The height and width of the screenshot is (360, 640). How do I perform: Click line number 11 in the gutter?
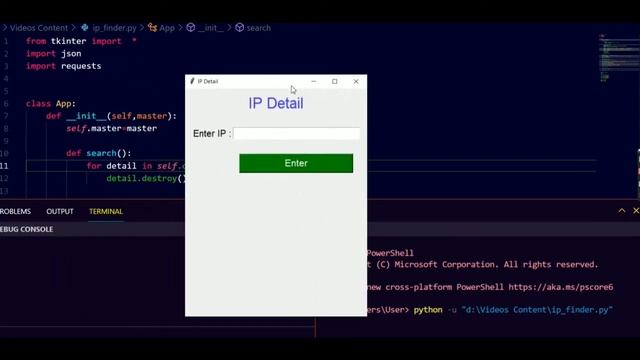pos(4,166)
